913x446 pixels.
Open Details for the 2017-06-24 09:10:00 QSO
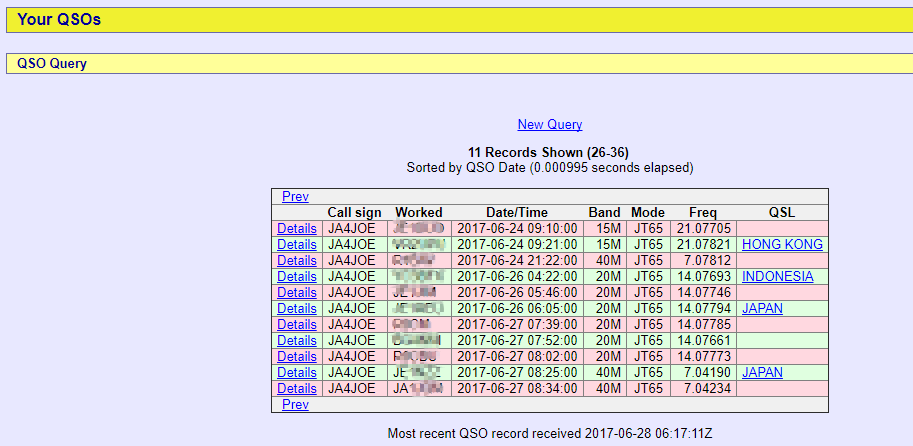pos(297,228)
